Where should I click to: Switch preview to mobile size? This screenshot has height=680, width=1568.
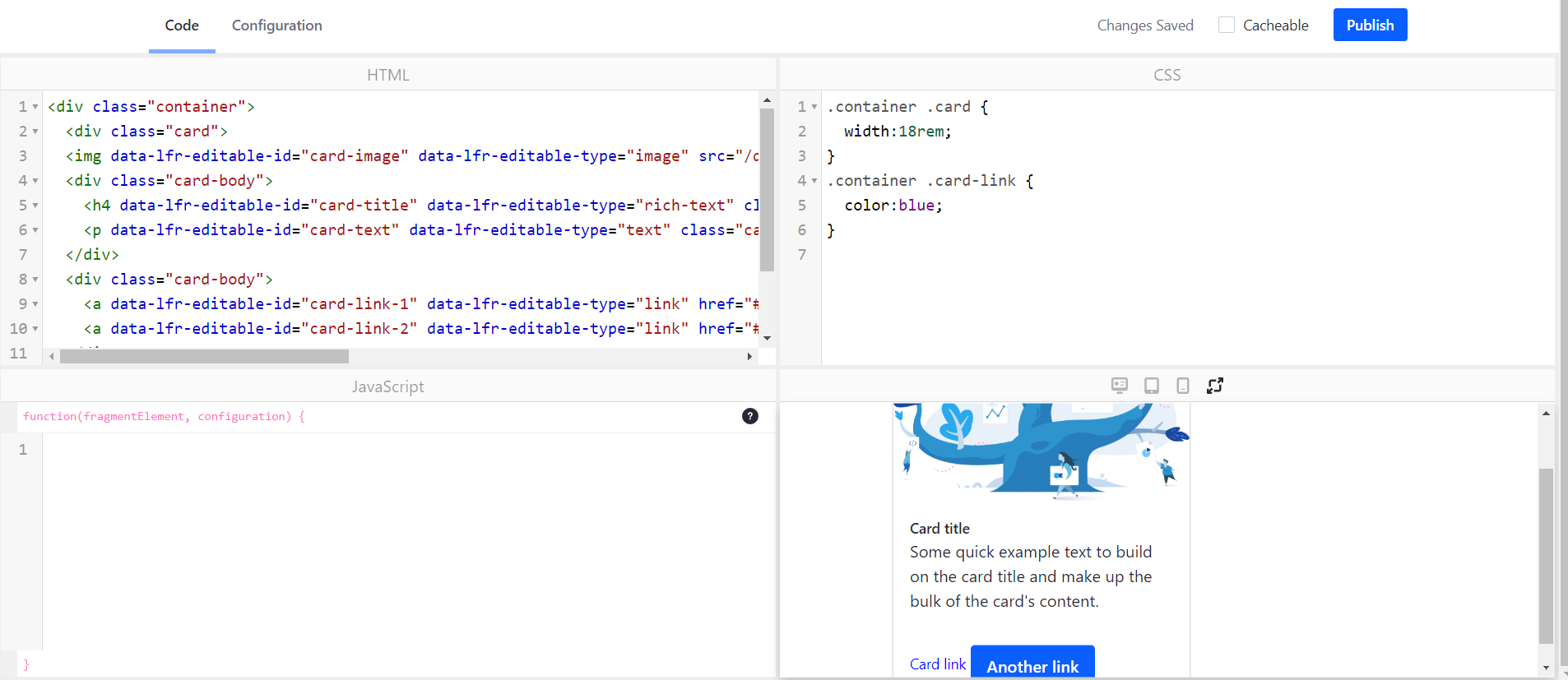click(x=1183, y=386)
